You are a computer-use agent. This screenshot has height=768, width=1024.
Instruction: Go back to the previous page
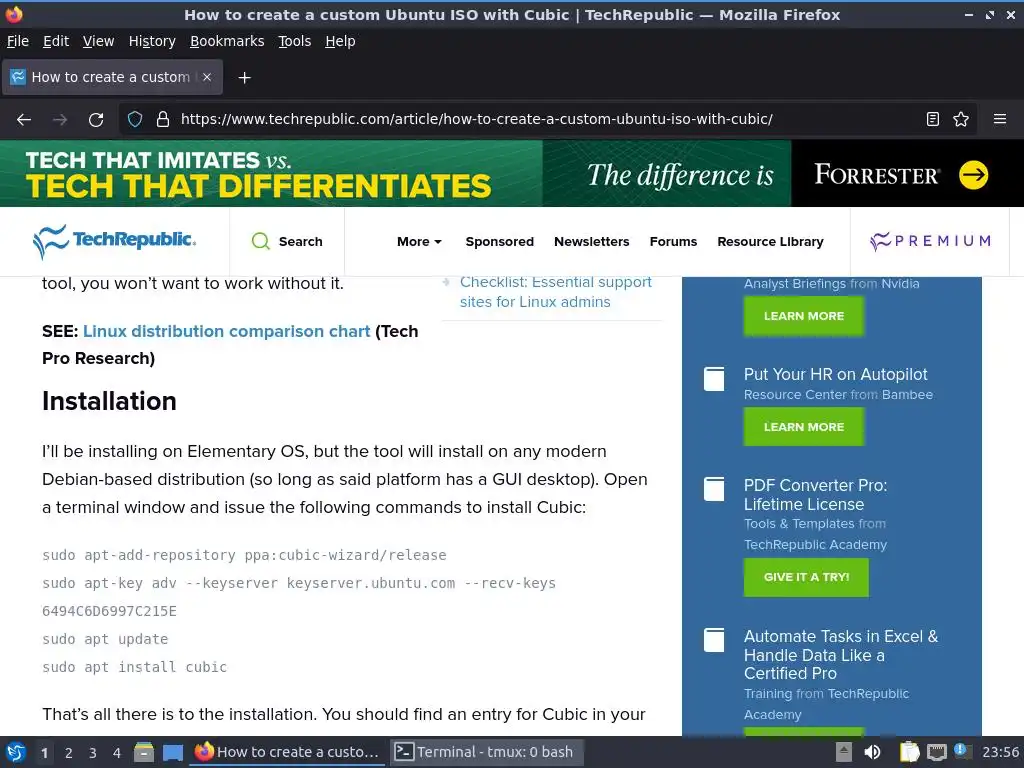[x=24, y=120]
